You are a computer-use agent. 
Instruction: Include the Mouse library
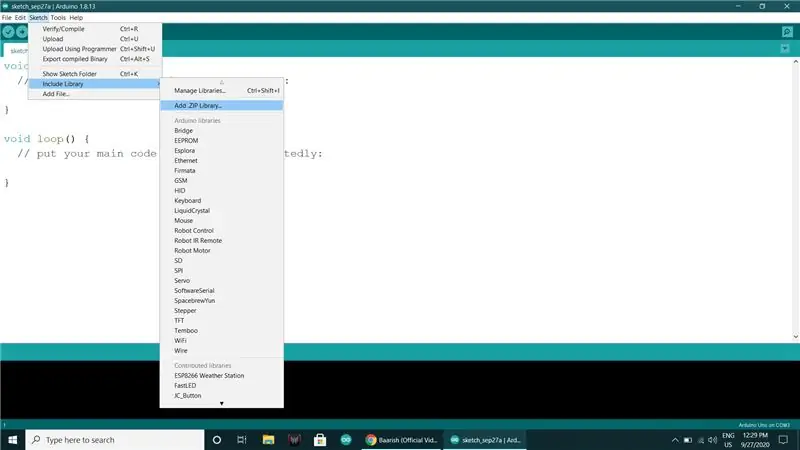(221, 221)
